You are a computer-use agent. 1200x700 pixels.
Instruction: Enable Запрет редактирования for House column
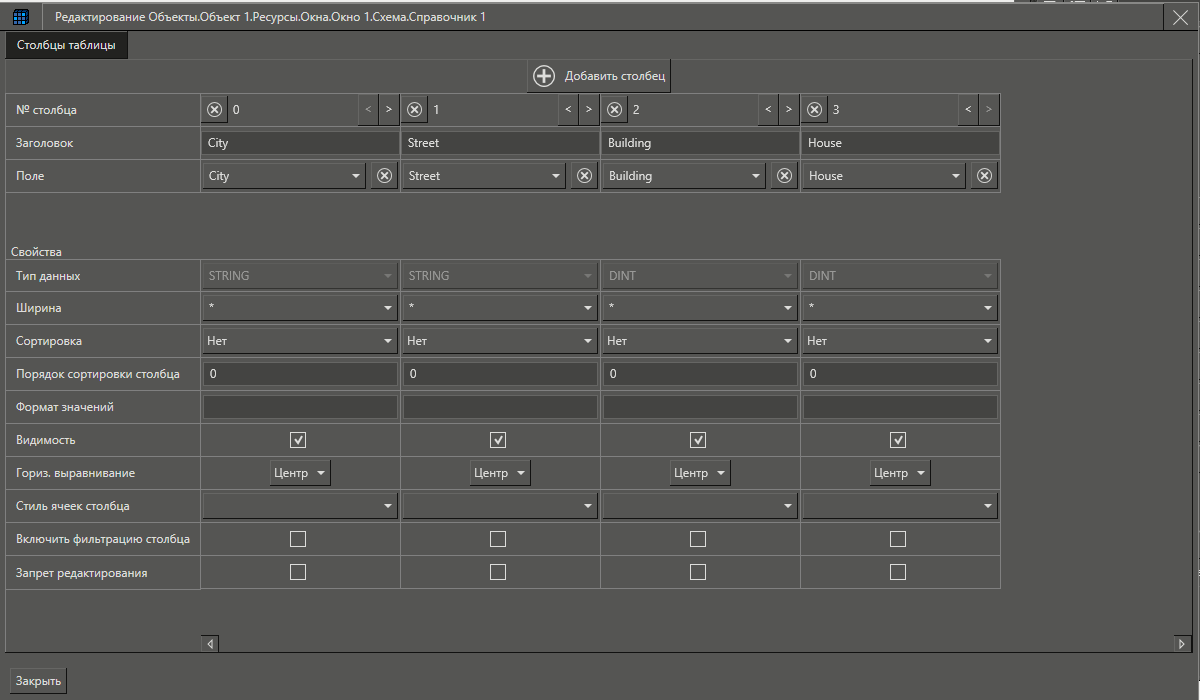tap(898, 572)
